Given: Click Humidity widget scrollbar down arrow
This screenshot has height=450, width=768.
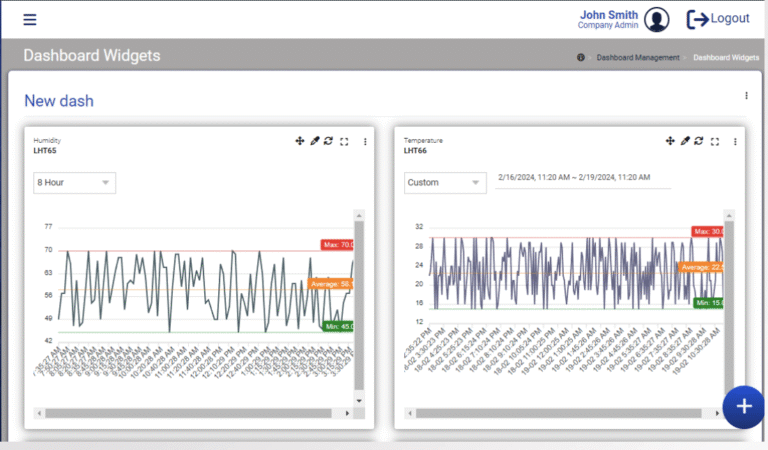Looking at the screenshot, I should [359, 401].
